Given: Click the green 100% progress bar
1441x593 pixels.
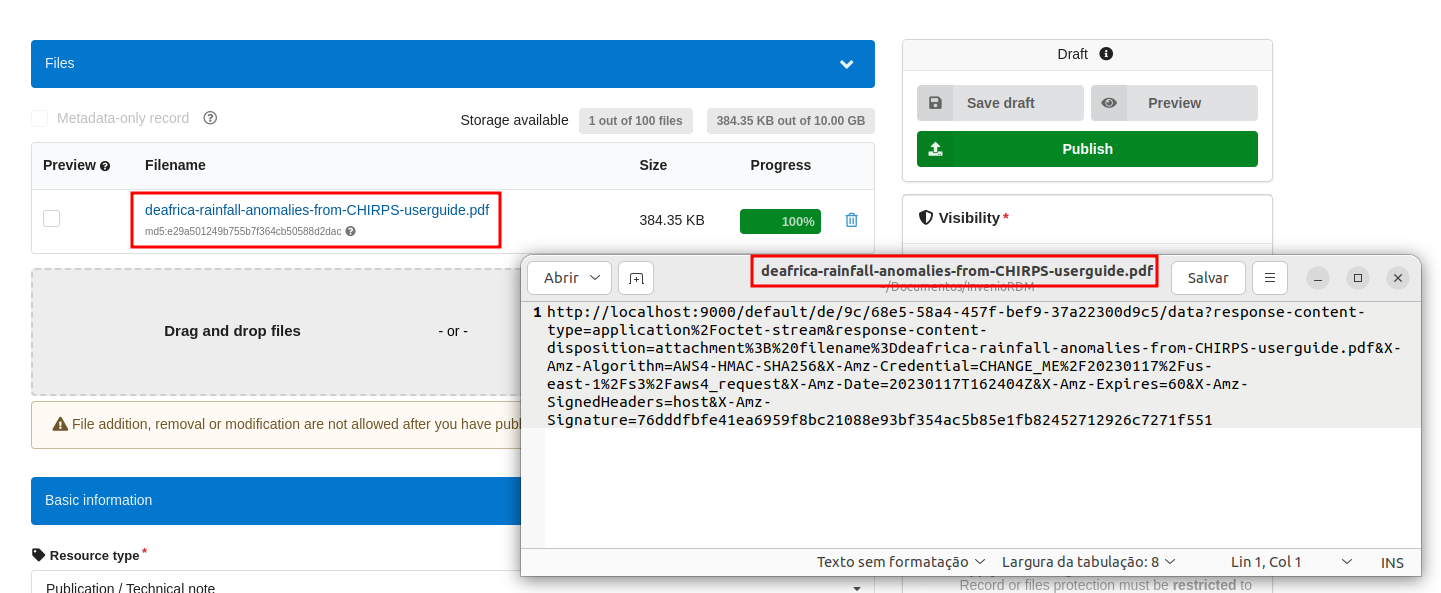Looking at the screenshot, I should [780, 220].
